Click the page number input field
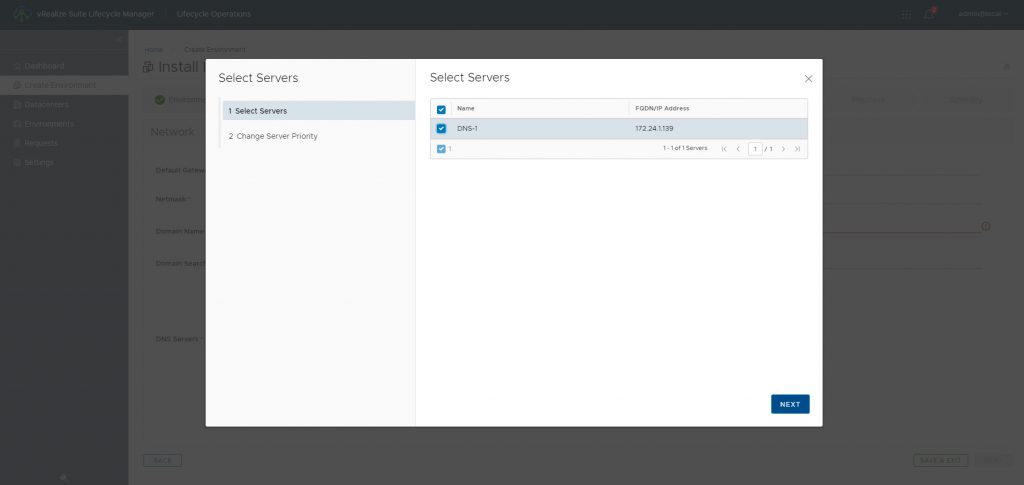Image resolution: width=1024 pixels, height=485 pixels. pyautogui.click(x=755, y=149)
